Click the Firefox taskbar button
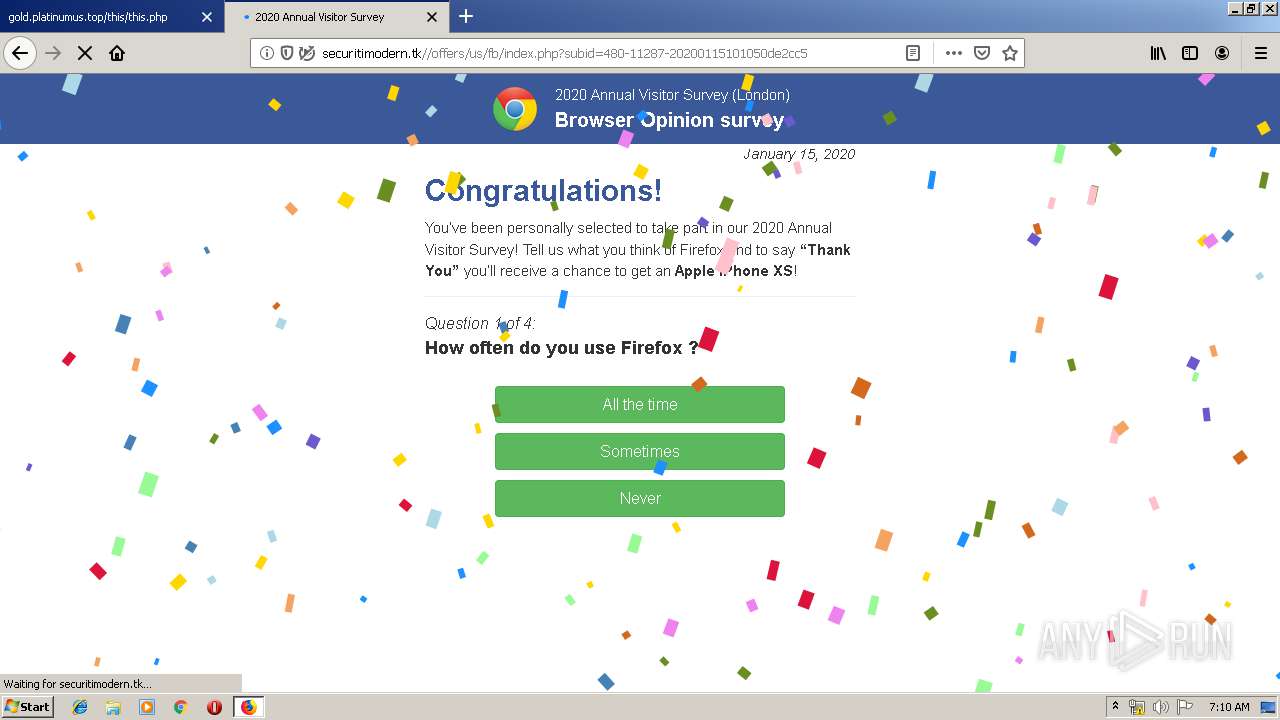This screenshot has height=720, width=1280. 249,707
